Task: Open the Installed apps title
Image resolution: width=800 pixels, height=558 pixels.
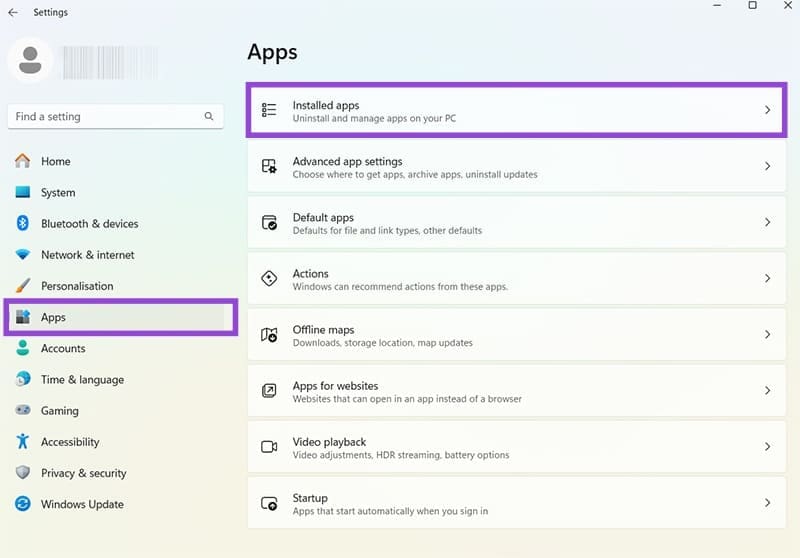Action: [326, 105]
